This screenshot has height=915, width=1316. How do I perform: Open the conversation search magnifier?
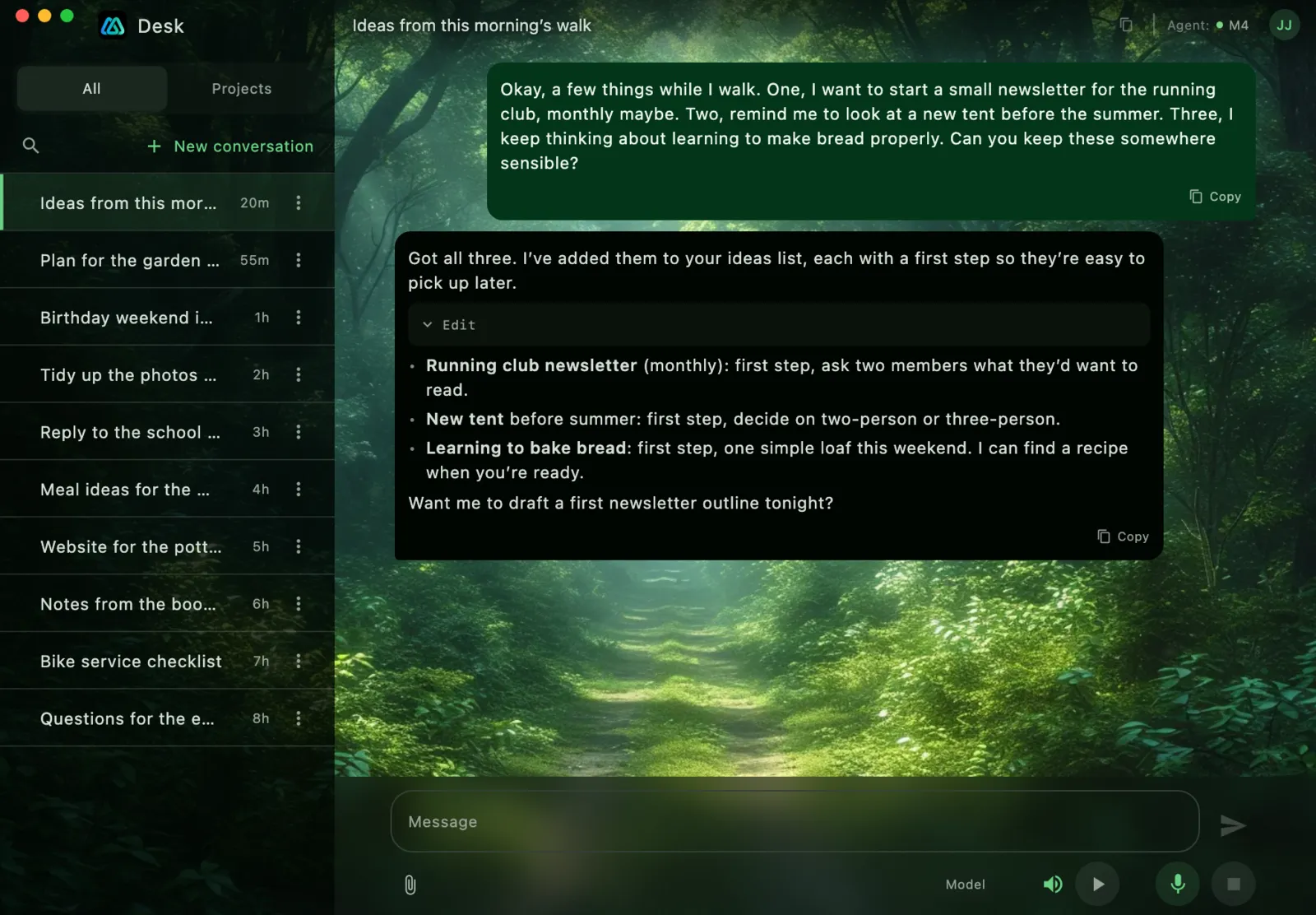coord(30,146)
